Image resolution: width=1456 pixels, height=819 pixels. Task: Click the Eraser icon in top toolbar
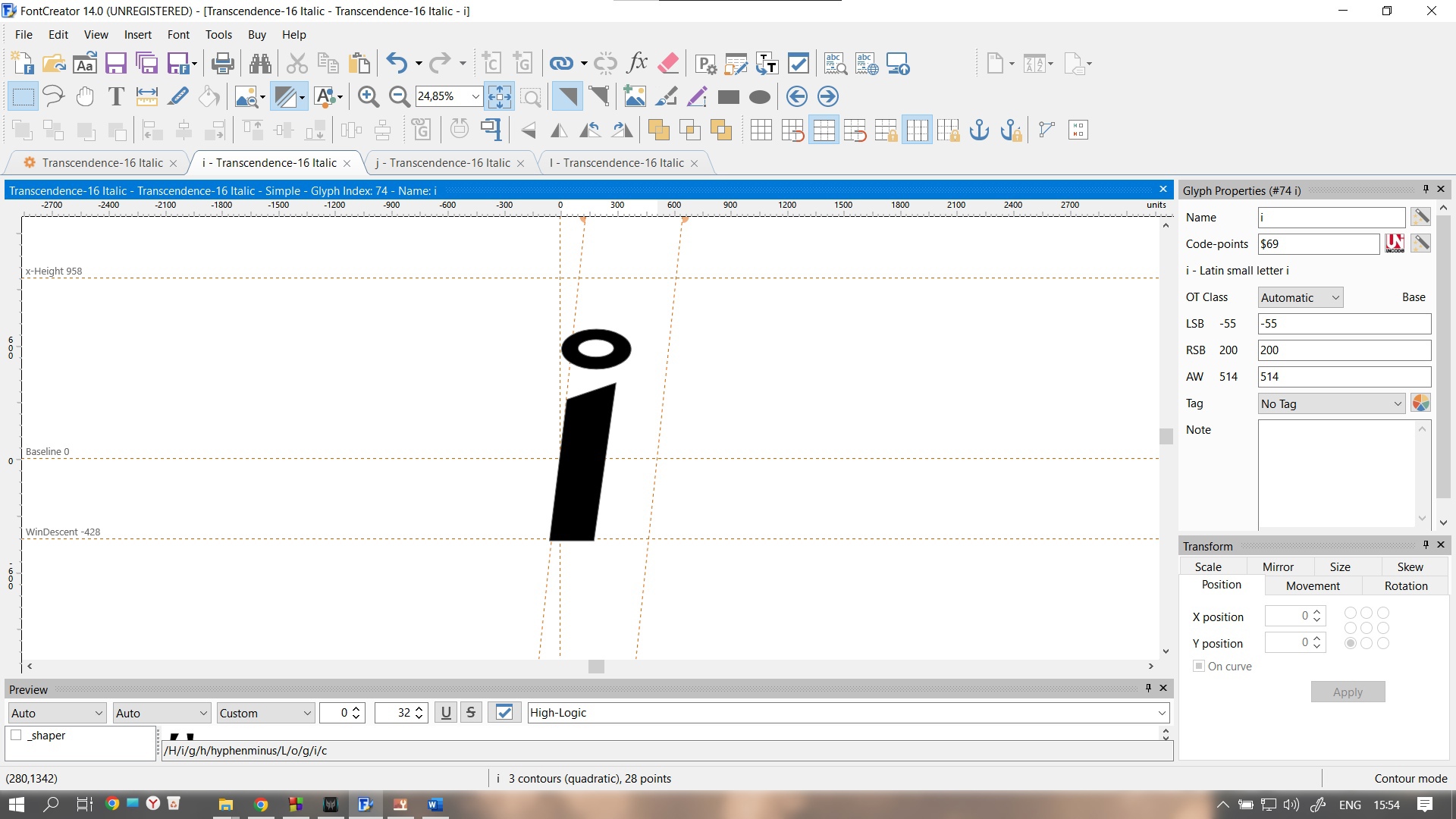click(668, 64)
